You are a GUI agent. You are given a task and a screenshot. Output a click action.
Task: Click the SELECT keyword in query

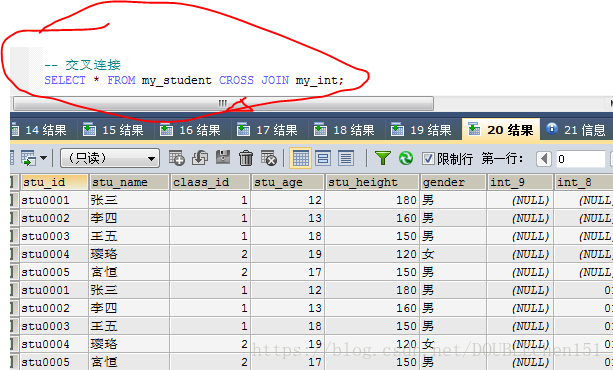(65, 80)
